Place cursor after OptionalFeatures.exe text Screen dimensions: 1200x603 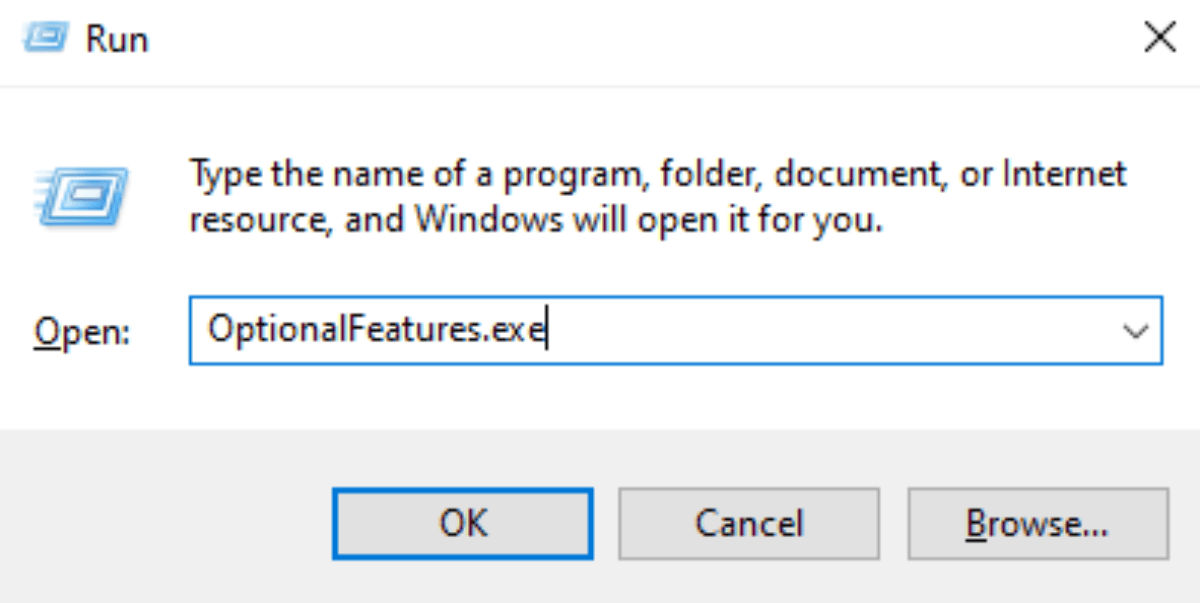pyautogui.click(x=546, y=330)
